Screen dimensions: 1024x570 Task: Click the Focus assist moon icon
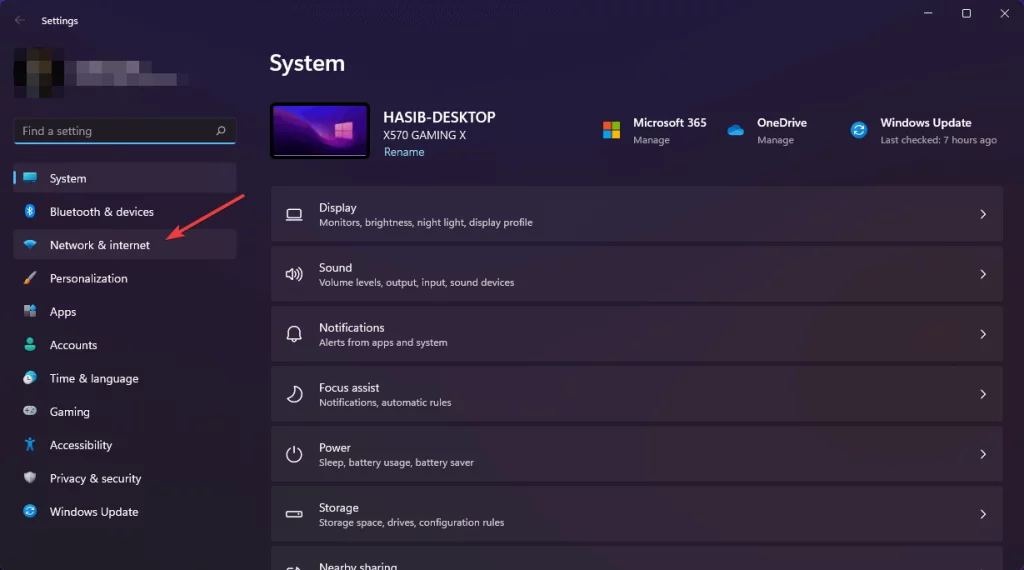294,394
